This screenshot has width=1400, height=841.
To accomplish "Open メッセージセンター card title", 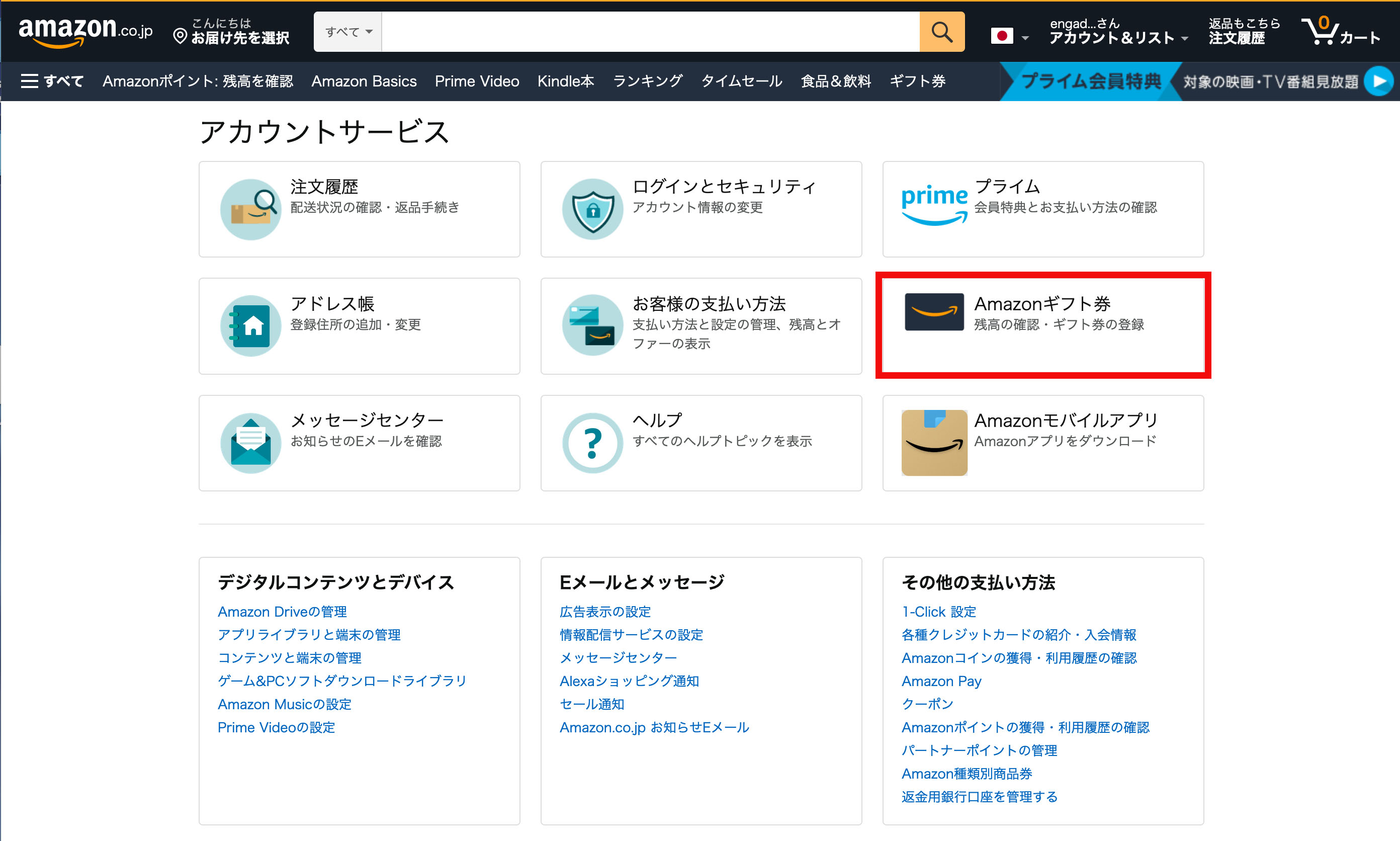I will pyautogui.click(x=367, y=420).
